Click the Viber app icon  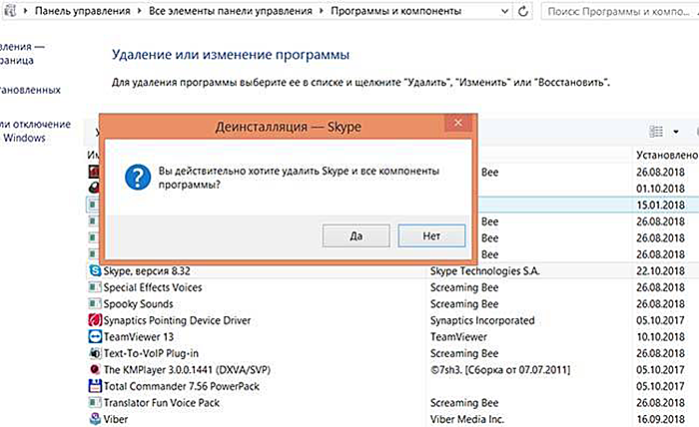95,419
